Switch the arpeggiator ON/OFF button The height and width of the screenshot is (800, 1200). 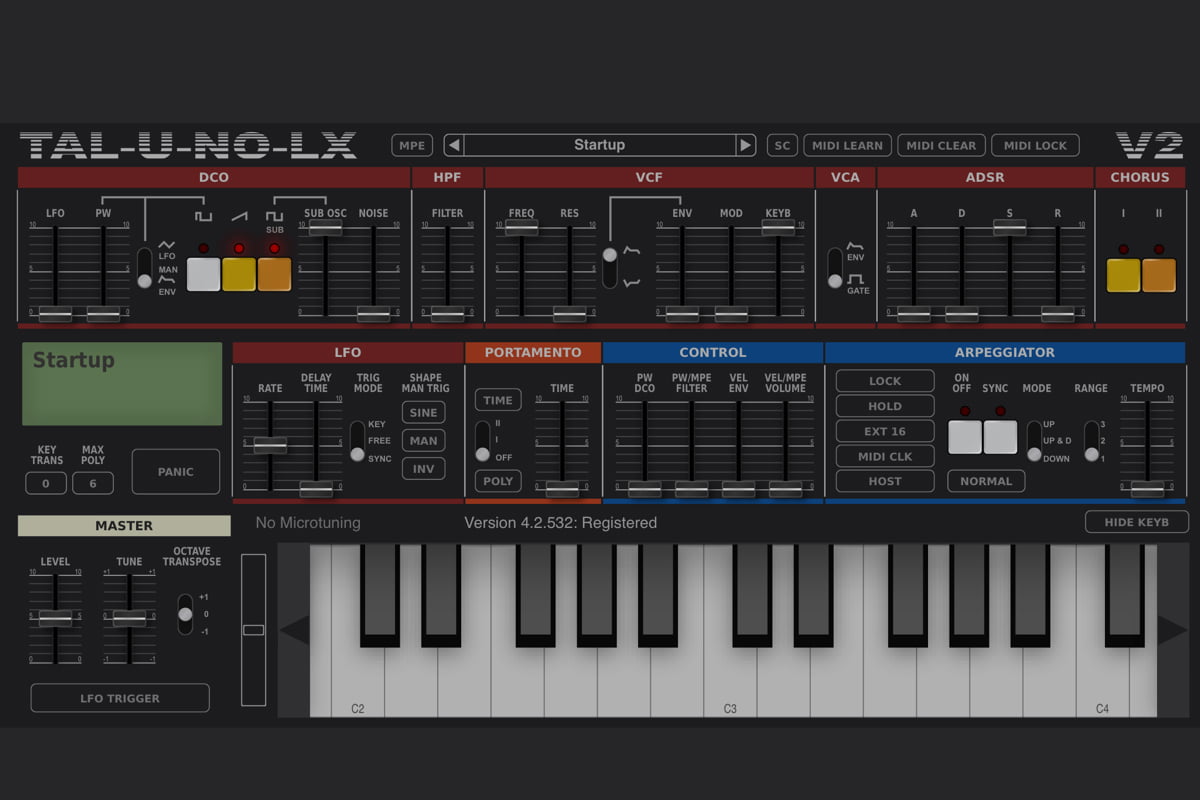pyautogui.click(x=965, y=437)
